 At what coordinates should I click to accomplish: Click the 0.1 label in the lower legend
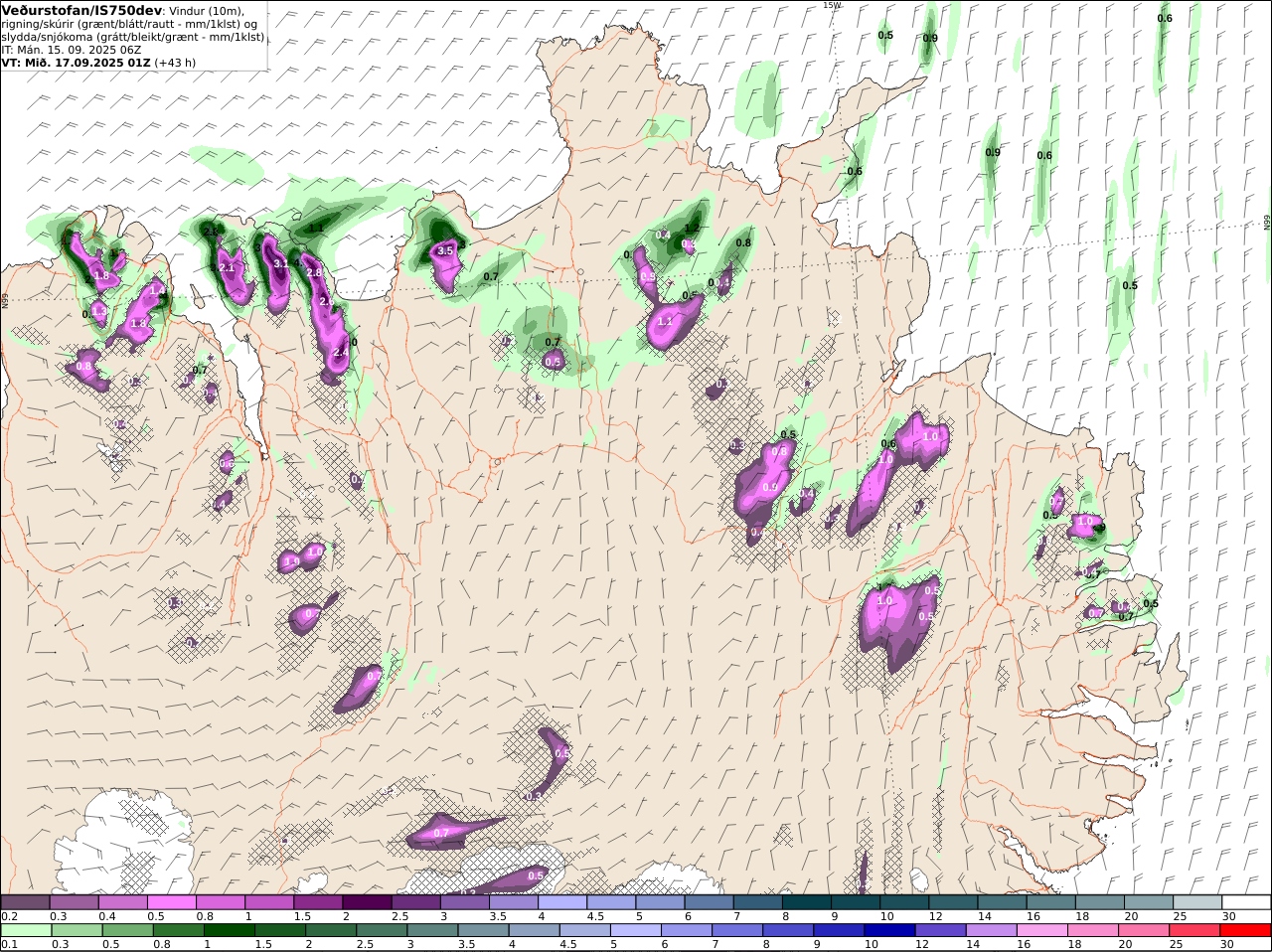[x=9, y=944]
